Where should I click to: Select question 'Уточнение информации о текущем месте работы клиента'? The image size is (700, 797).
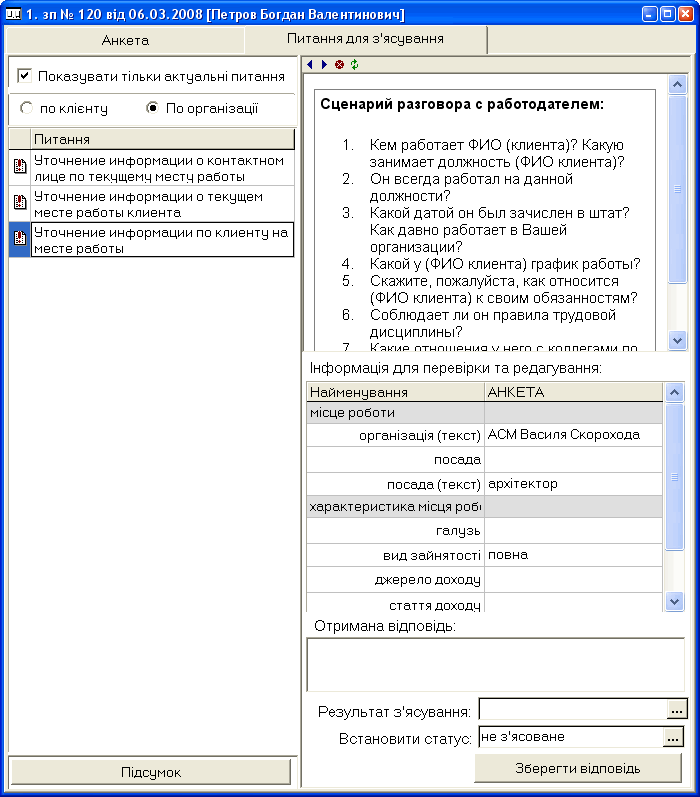[x=163, y=204]
